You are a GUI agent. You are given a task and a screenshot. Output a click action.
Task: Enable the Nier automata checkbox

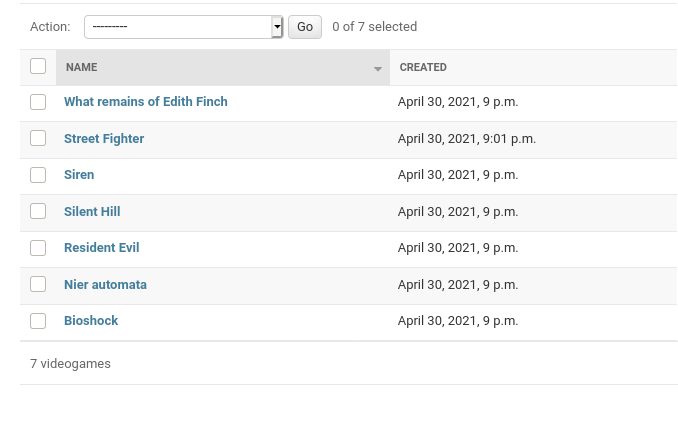(38, 285)
